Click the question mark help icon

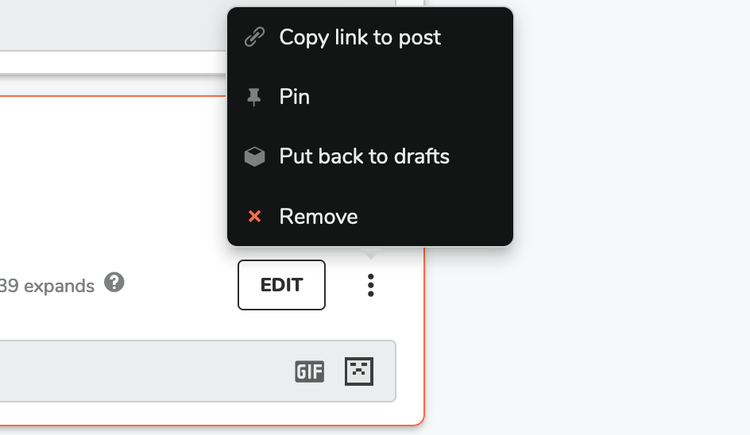pos(115,283)
